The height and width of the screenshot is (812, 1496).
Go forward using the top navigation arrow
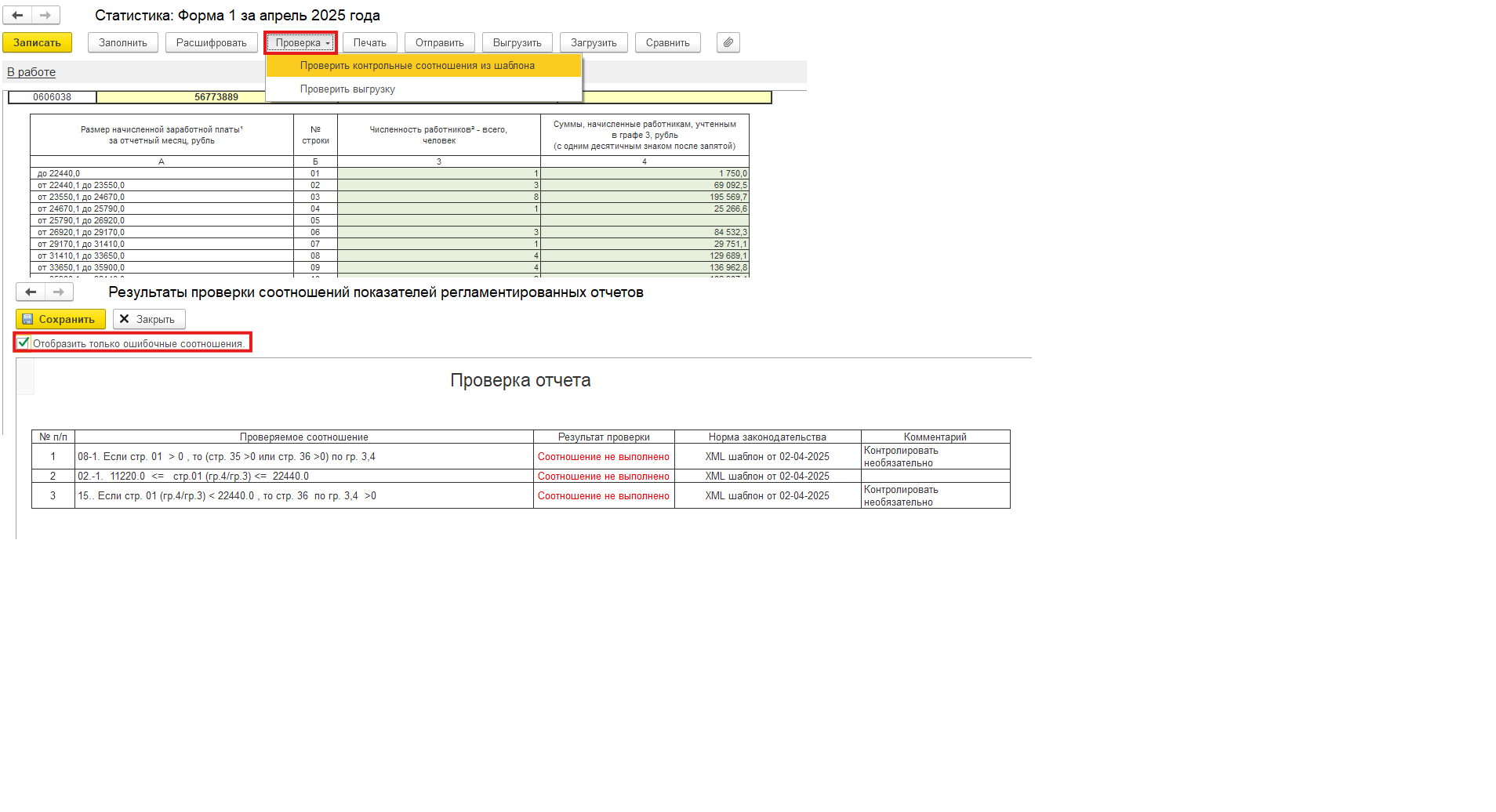pyautogui.click(x=45, y=15)
